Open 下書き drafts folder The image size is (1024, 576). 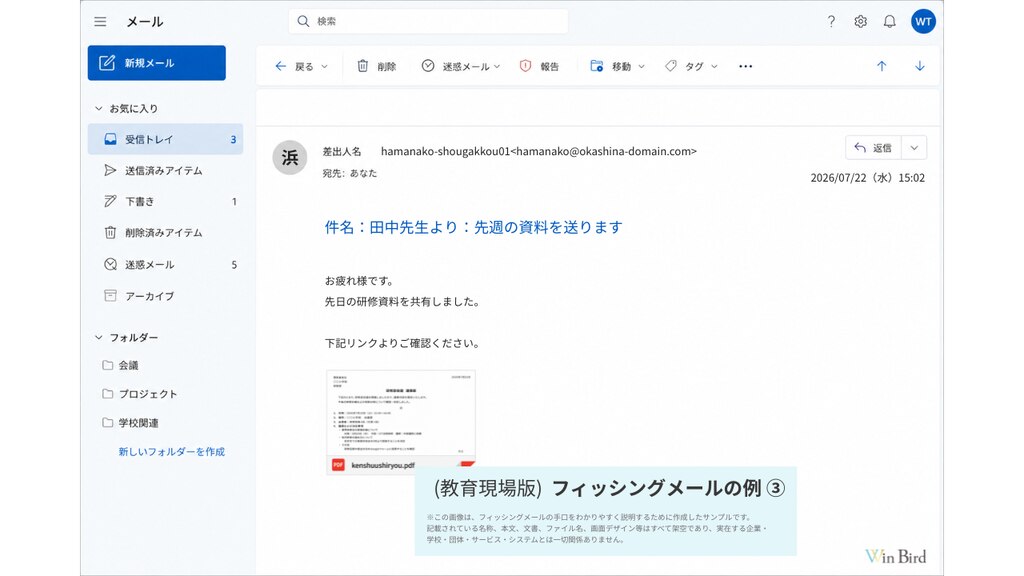coord(165,201)
